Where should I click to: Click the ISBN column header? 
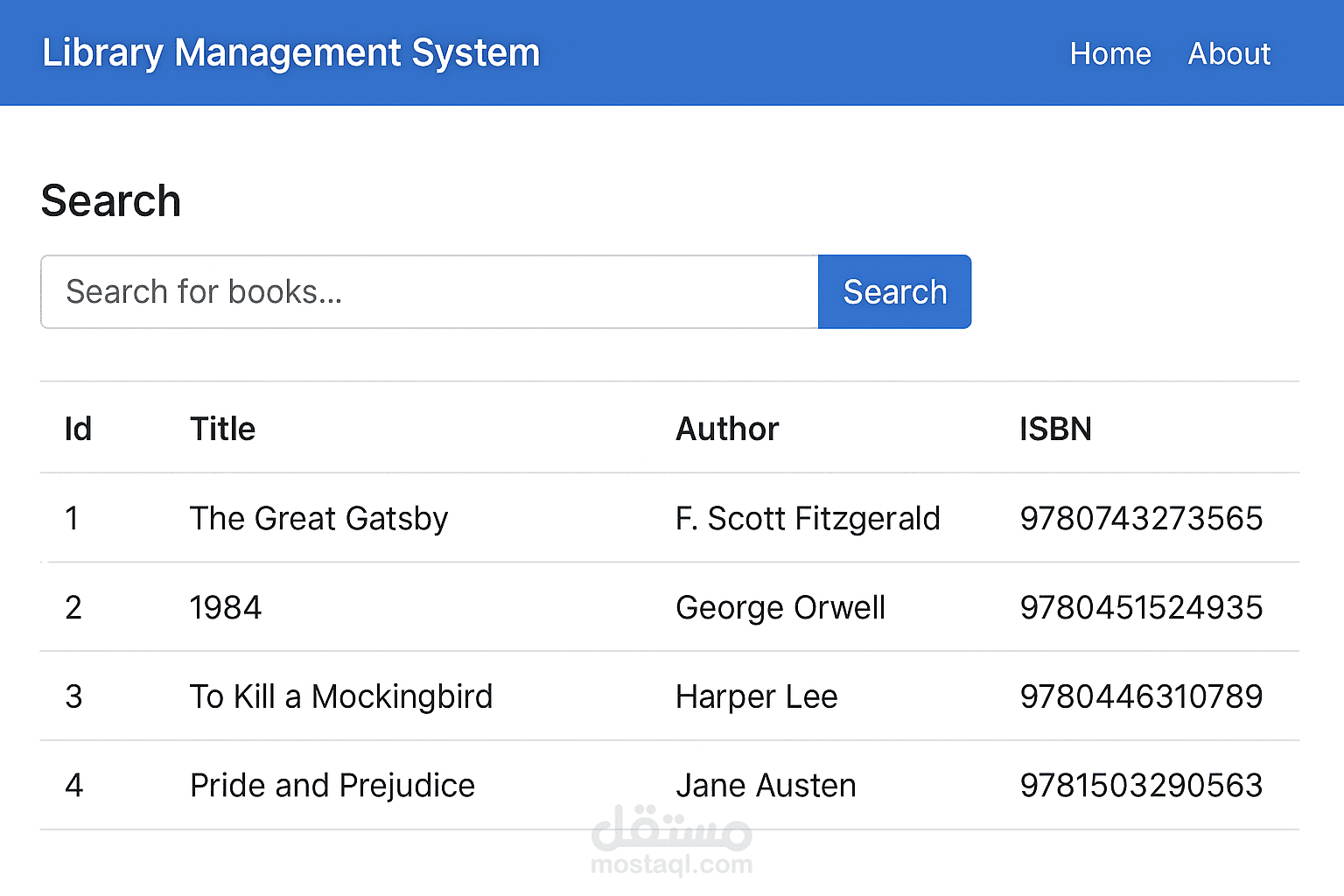[x=1055, y=429]
